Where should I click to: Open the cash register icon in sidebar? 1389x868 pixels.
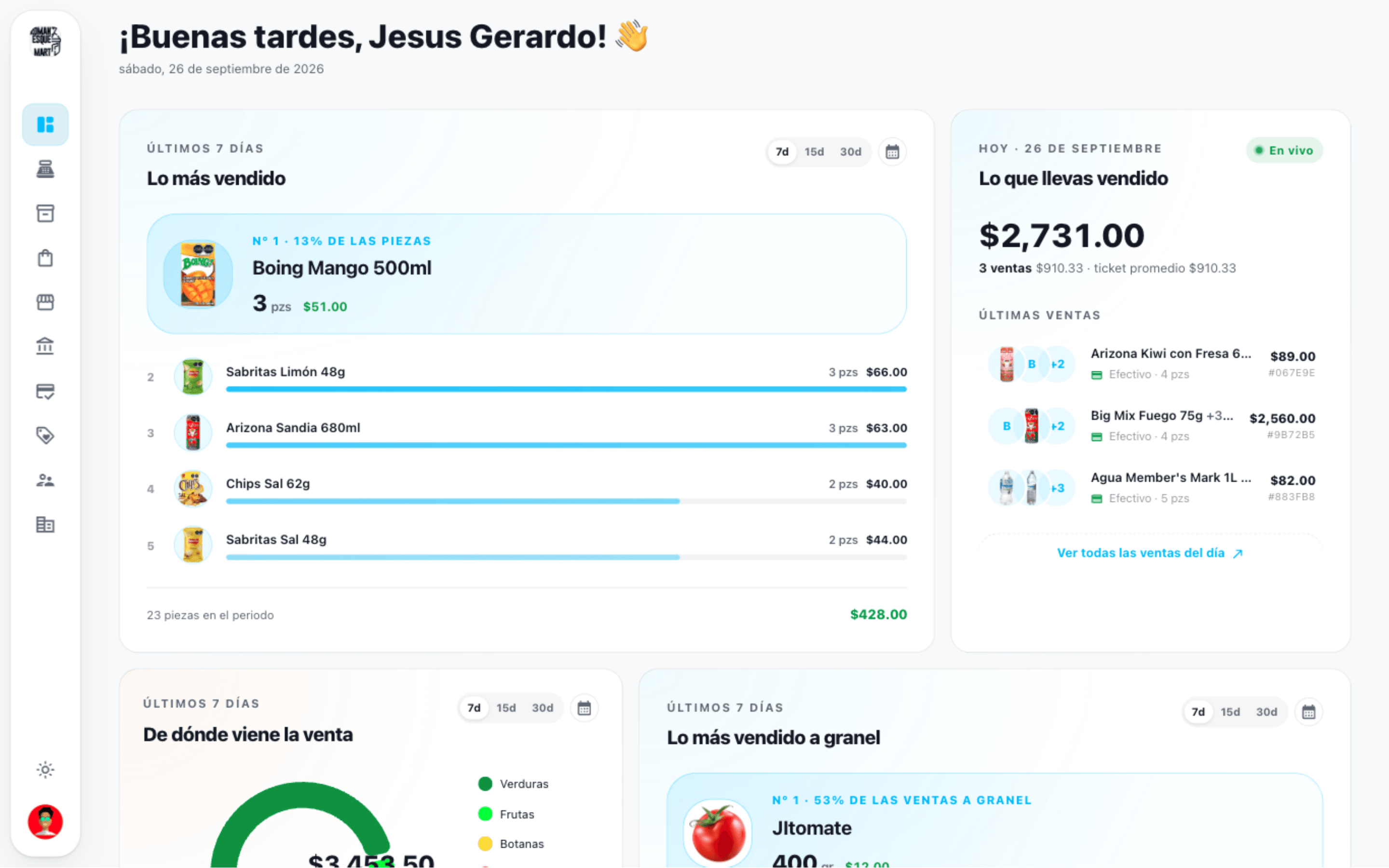tap(45, 169)
